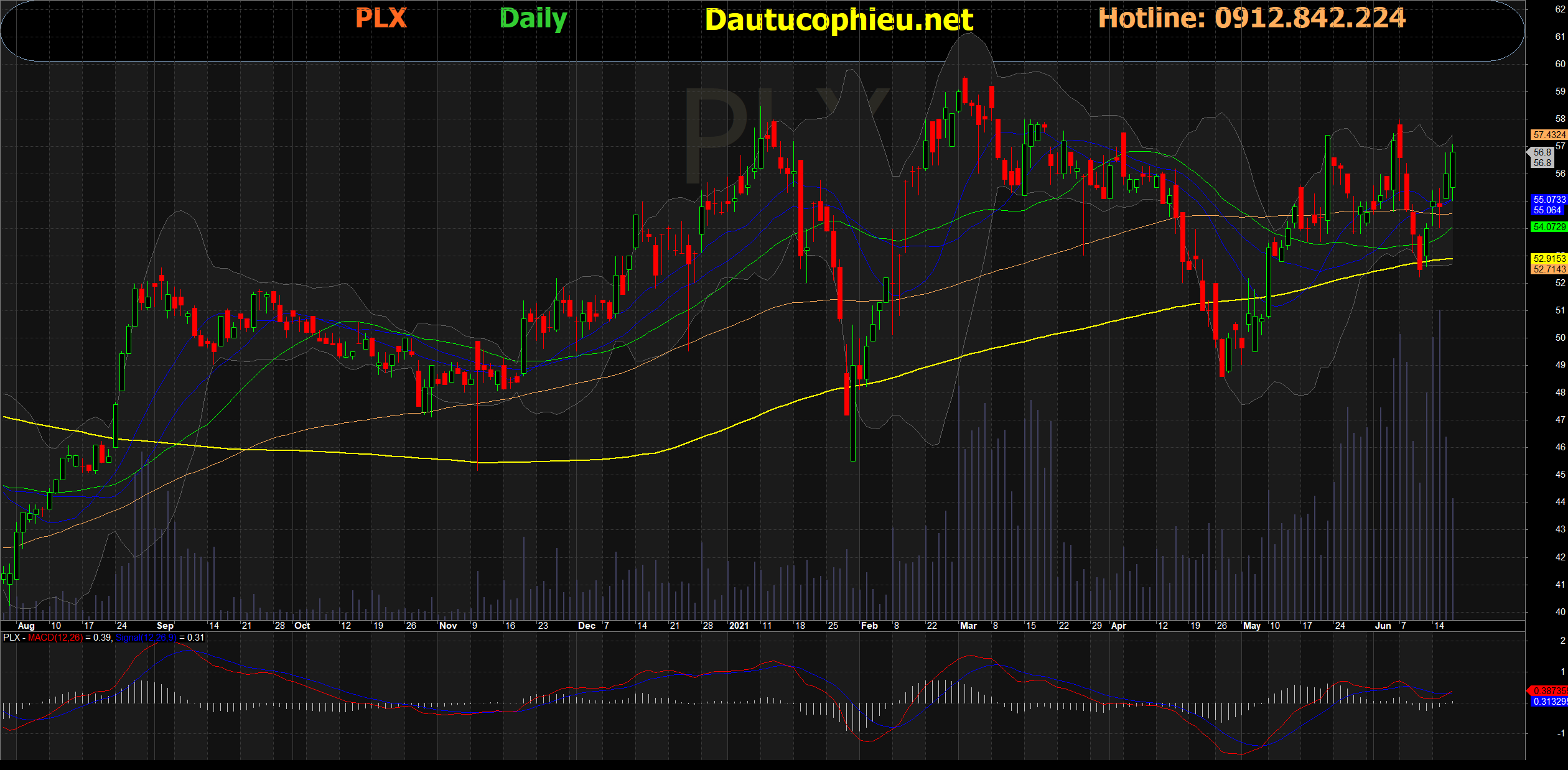
Task: Click the Sep month label on date axis
Action: pyautogui.click(x=165, y=626)
